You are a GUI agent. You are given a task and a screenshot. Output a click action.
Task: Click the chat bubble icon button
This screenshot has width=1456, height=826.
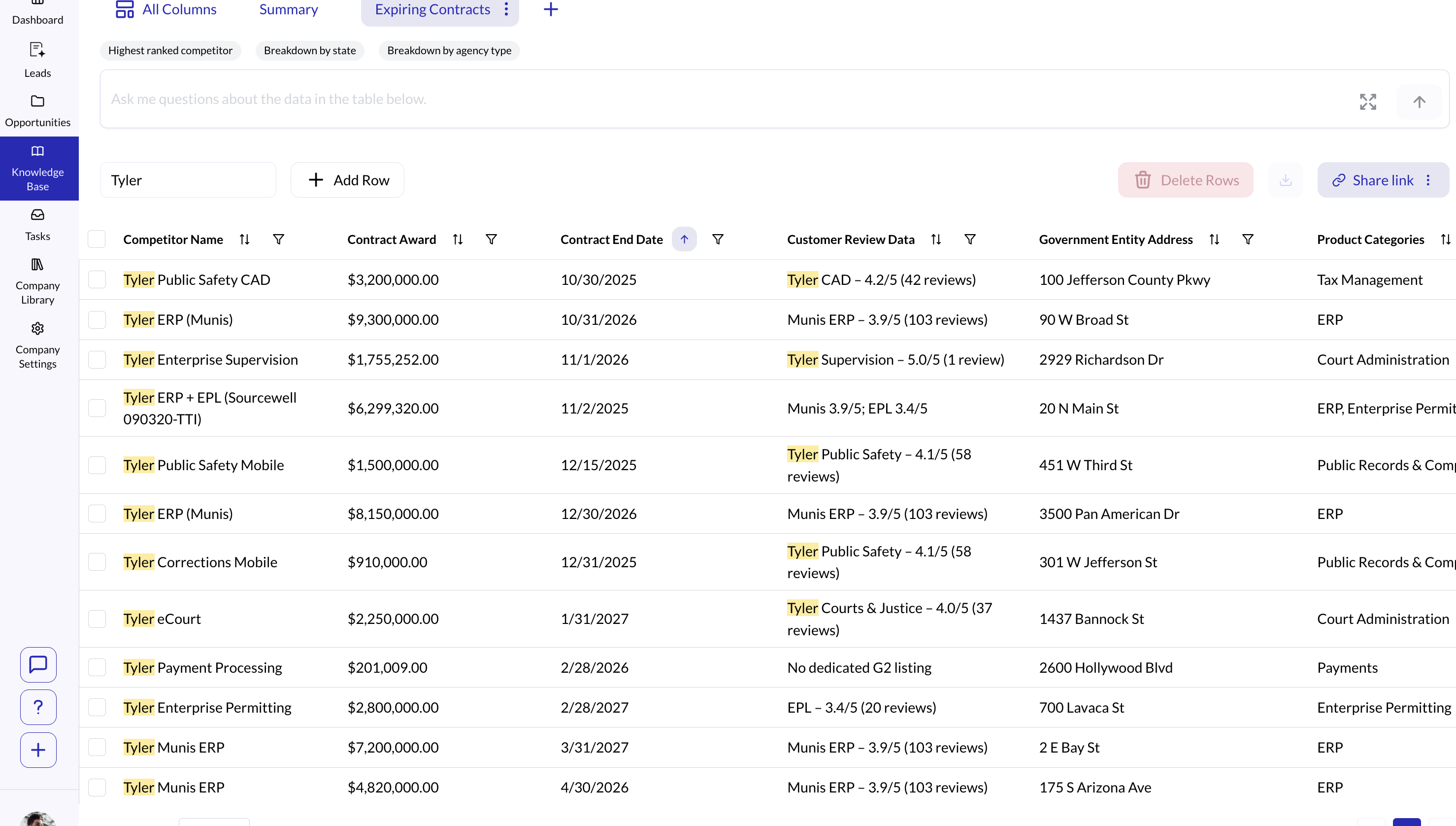point(38,664)
